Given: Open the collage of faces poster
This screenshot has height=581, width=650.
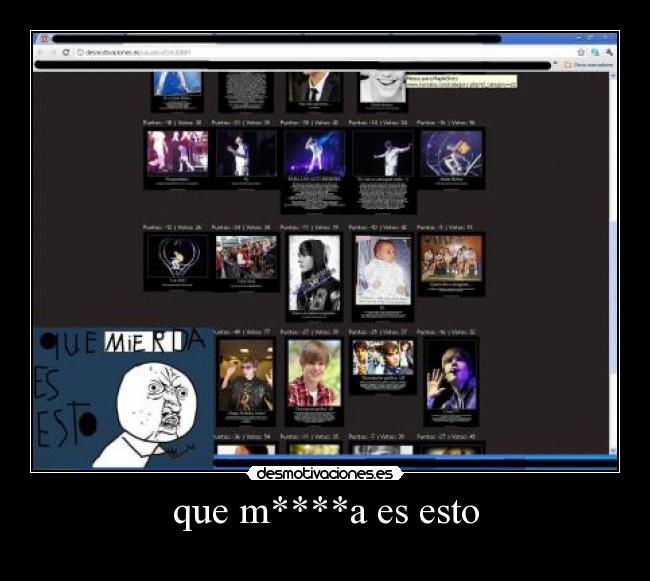Looking at the screenshot, I should click(383, 366).
